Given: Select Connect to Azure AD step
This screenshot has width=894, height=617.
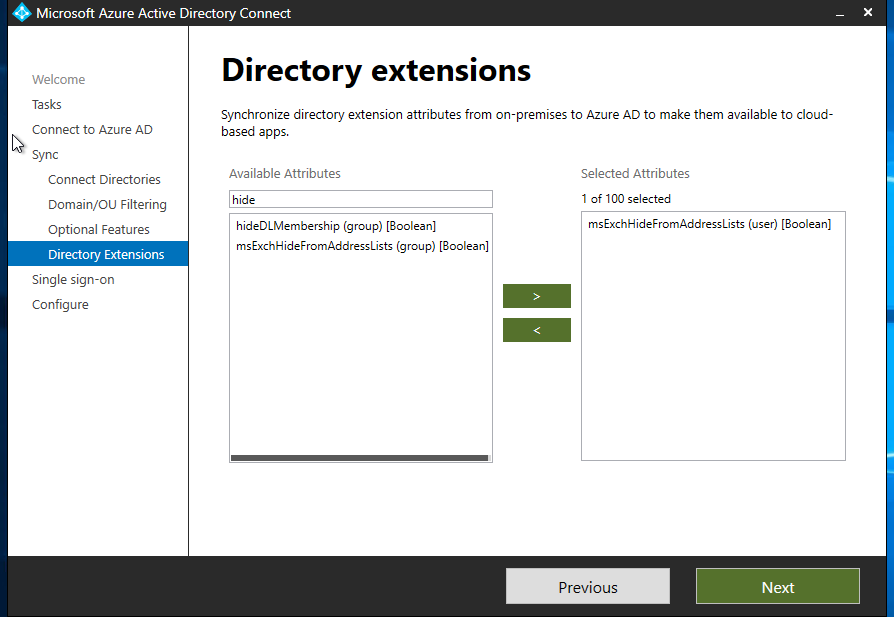Looking at the screenshot, I should [x=92, y=129].
